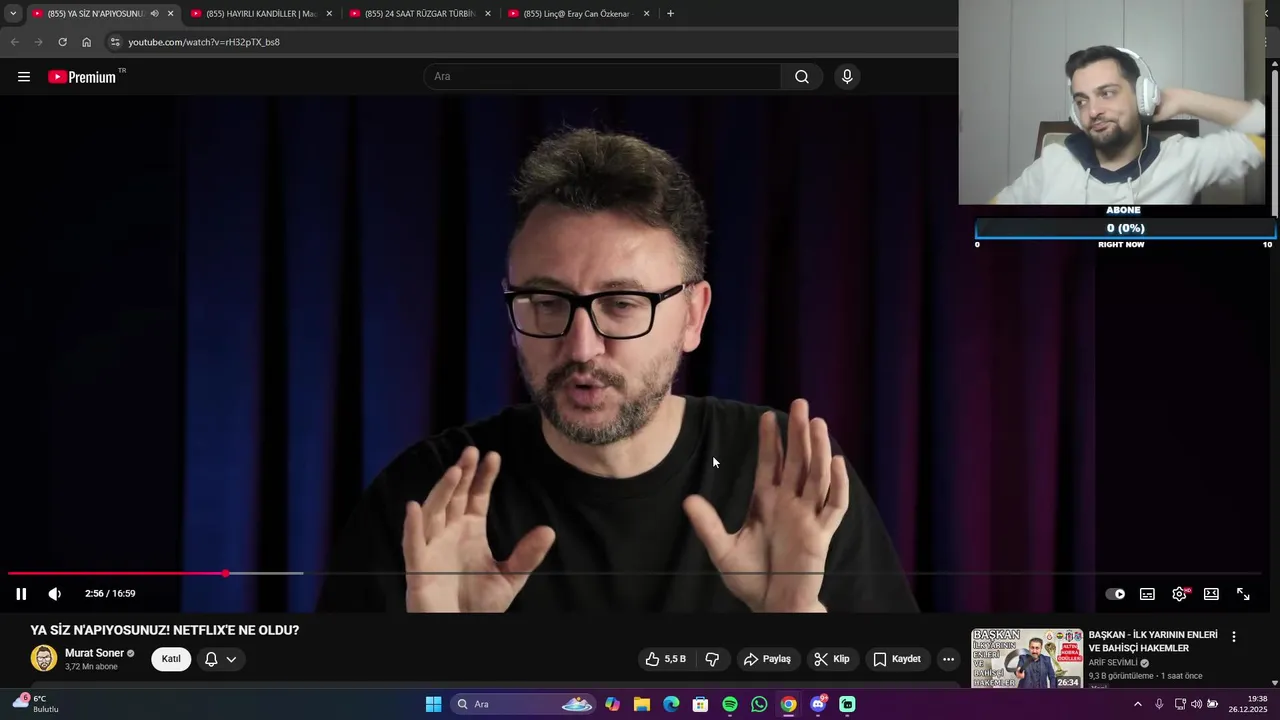This screenshot has height=720, width=1280.
Task: Go back to previous page
Action: pyautogui.click(x=14, y=42)
